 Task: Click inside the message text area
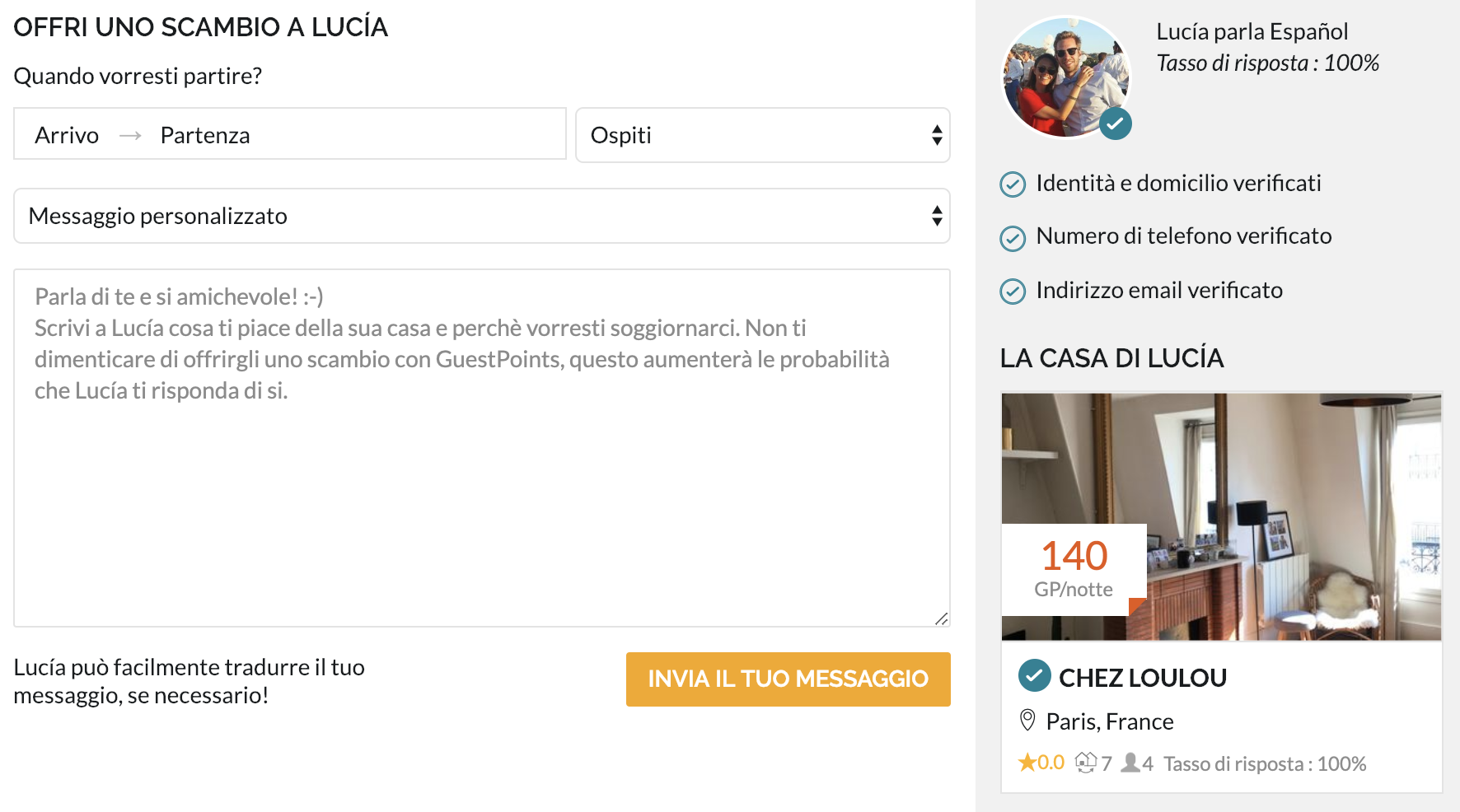(x=482, y=494)
